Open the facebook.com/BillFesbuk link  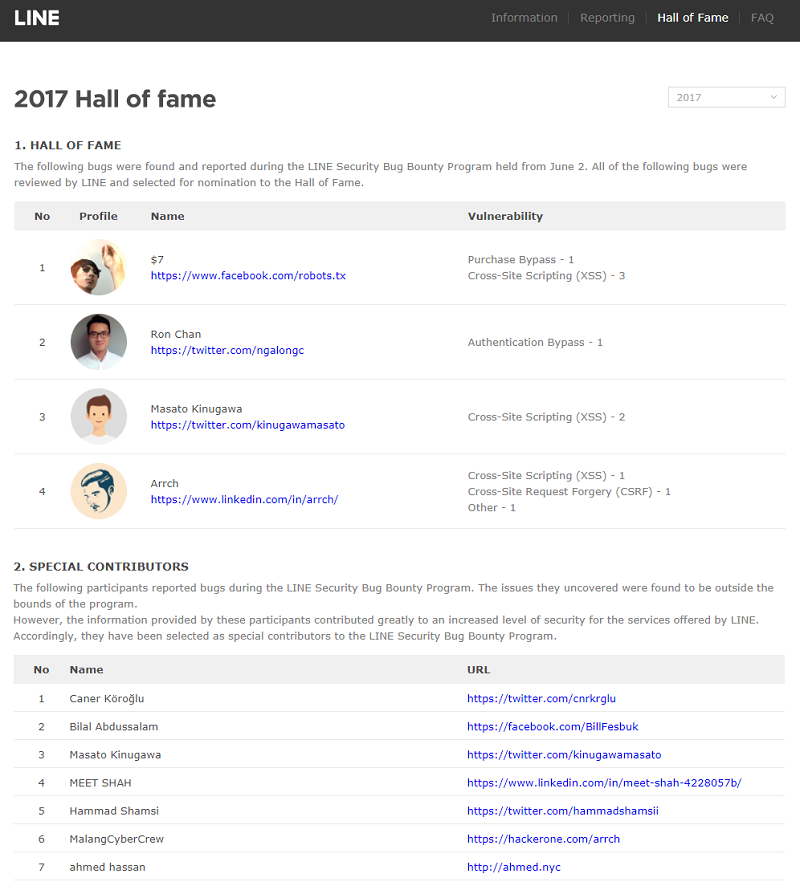[551, 726]
